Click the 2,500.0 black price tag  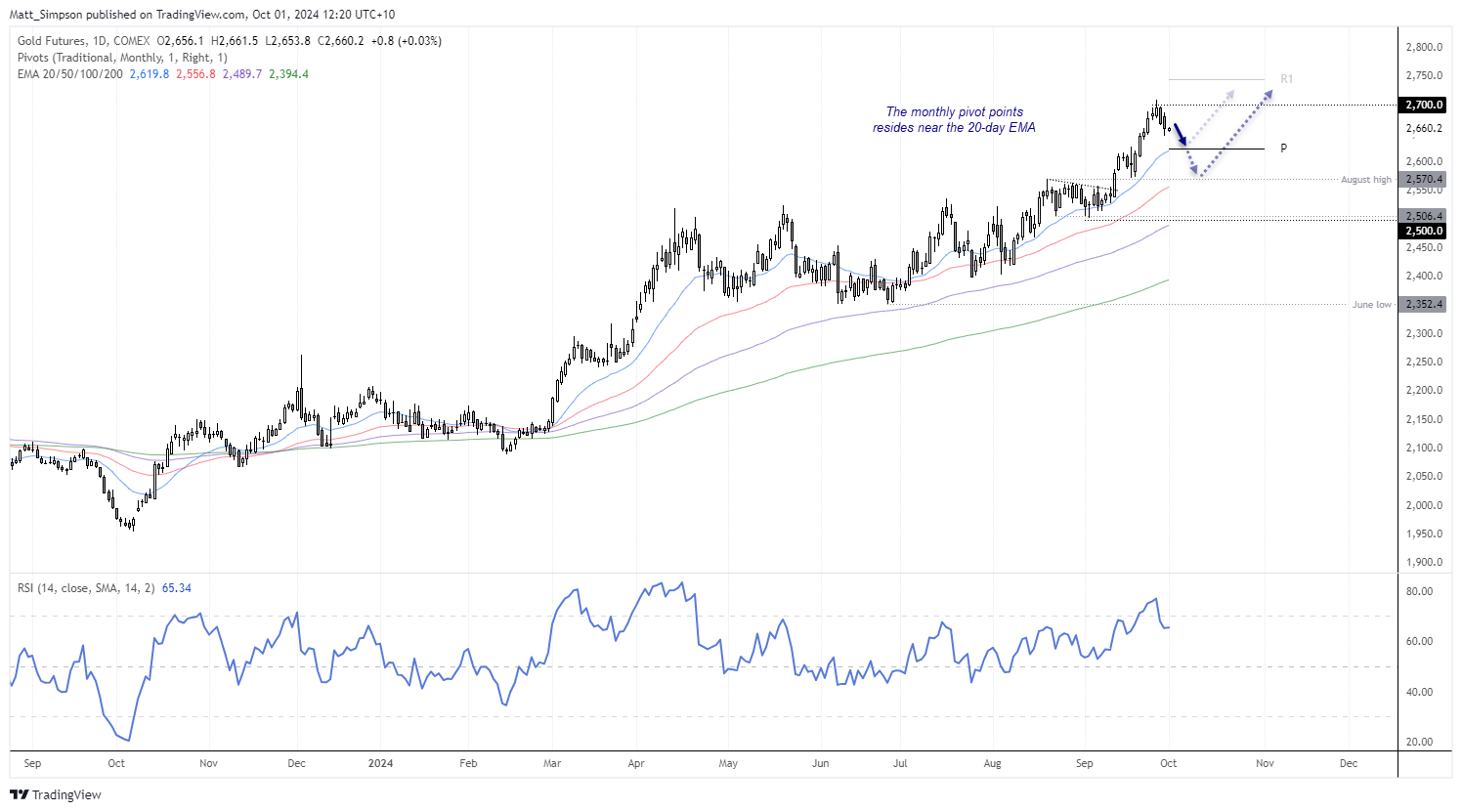point(1424,232)
